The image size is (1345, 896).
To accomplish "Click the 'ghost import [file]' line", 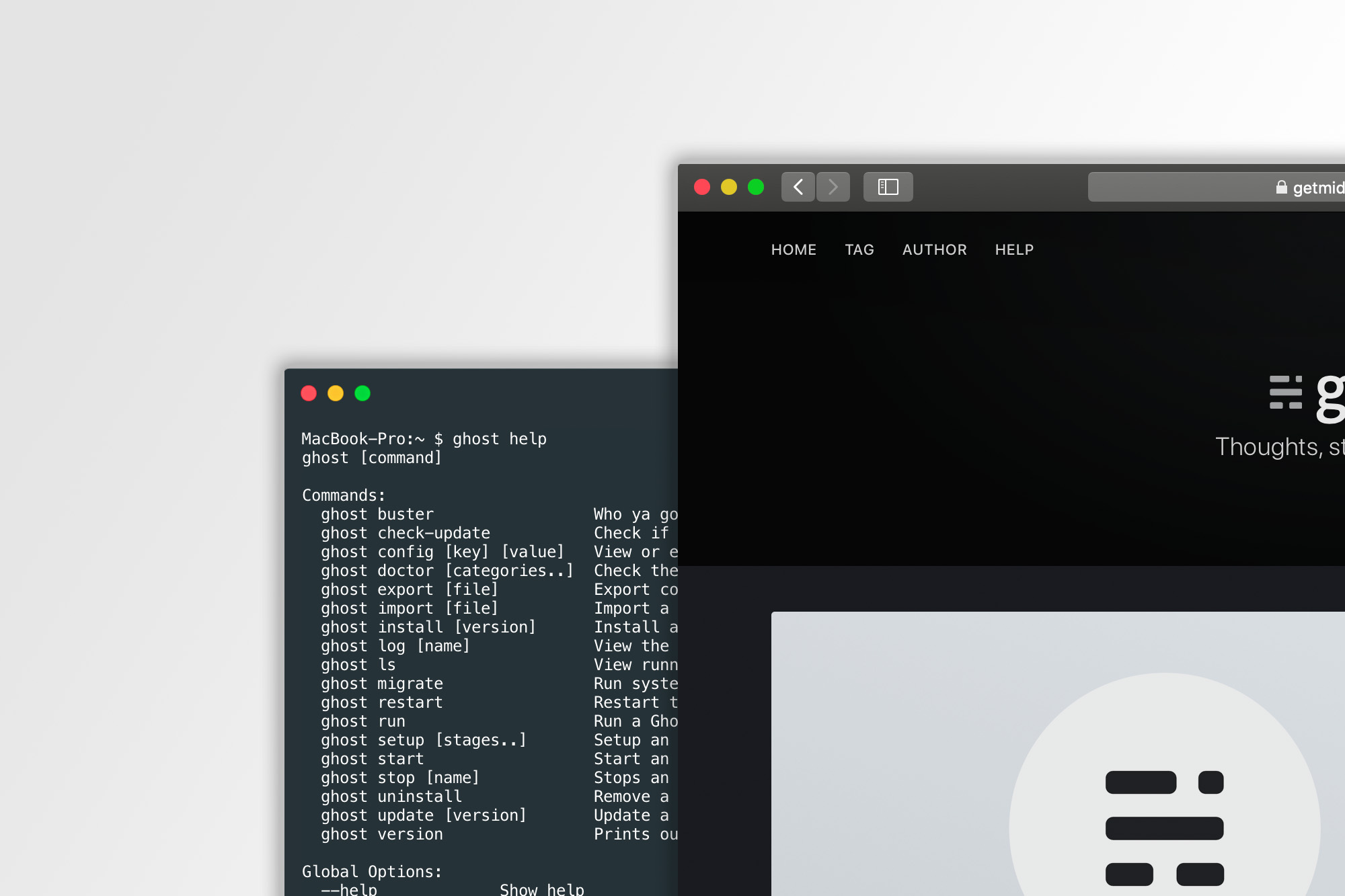I will [410, 608].
